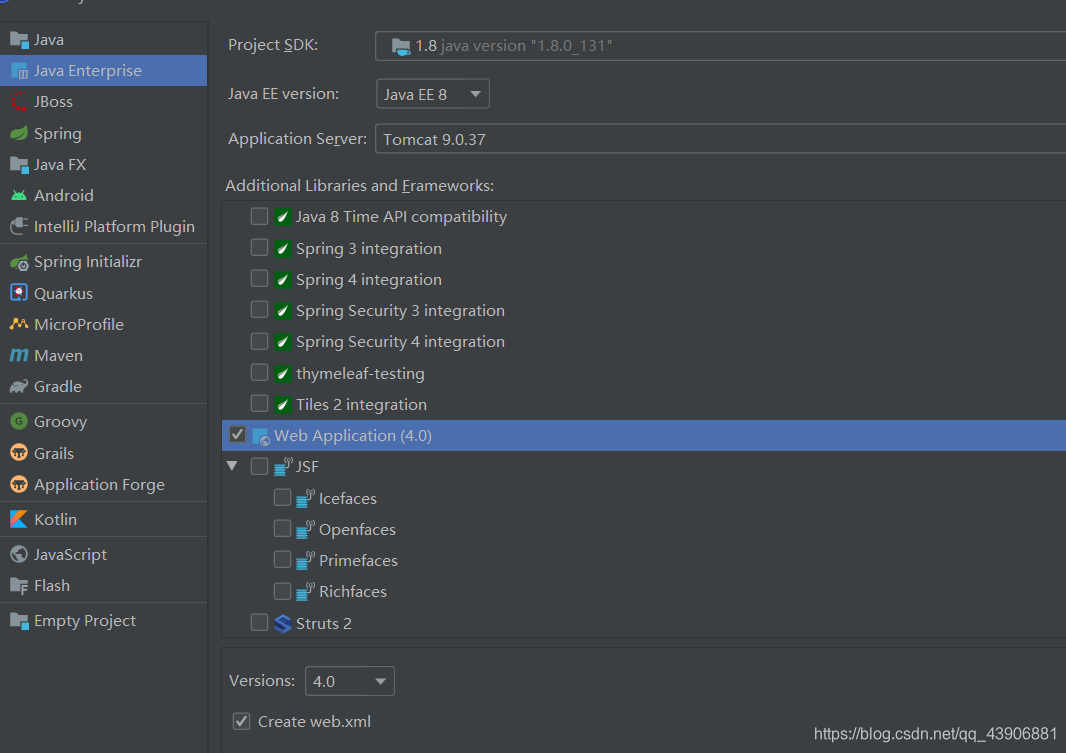Click the Java Enterprise icon
The height and width of the screenshot is (753, 1066).
pos(19,71)
